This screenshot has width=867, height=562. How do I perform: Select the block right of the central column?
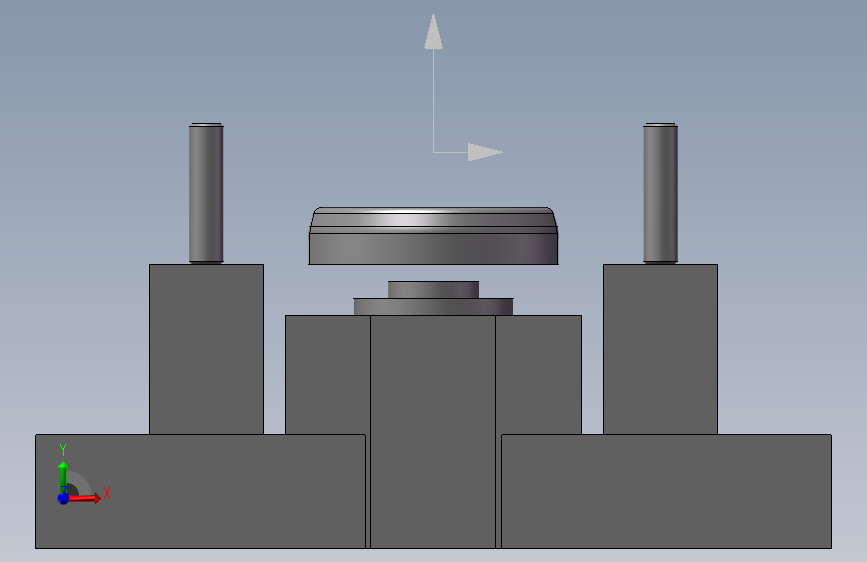coord(539,374)
